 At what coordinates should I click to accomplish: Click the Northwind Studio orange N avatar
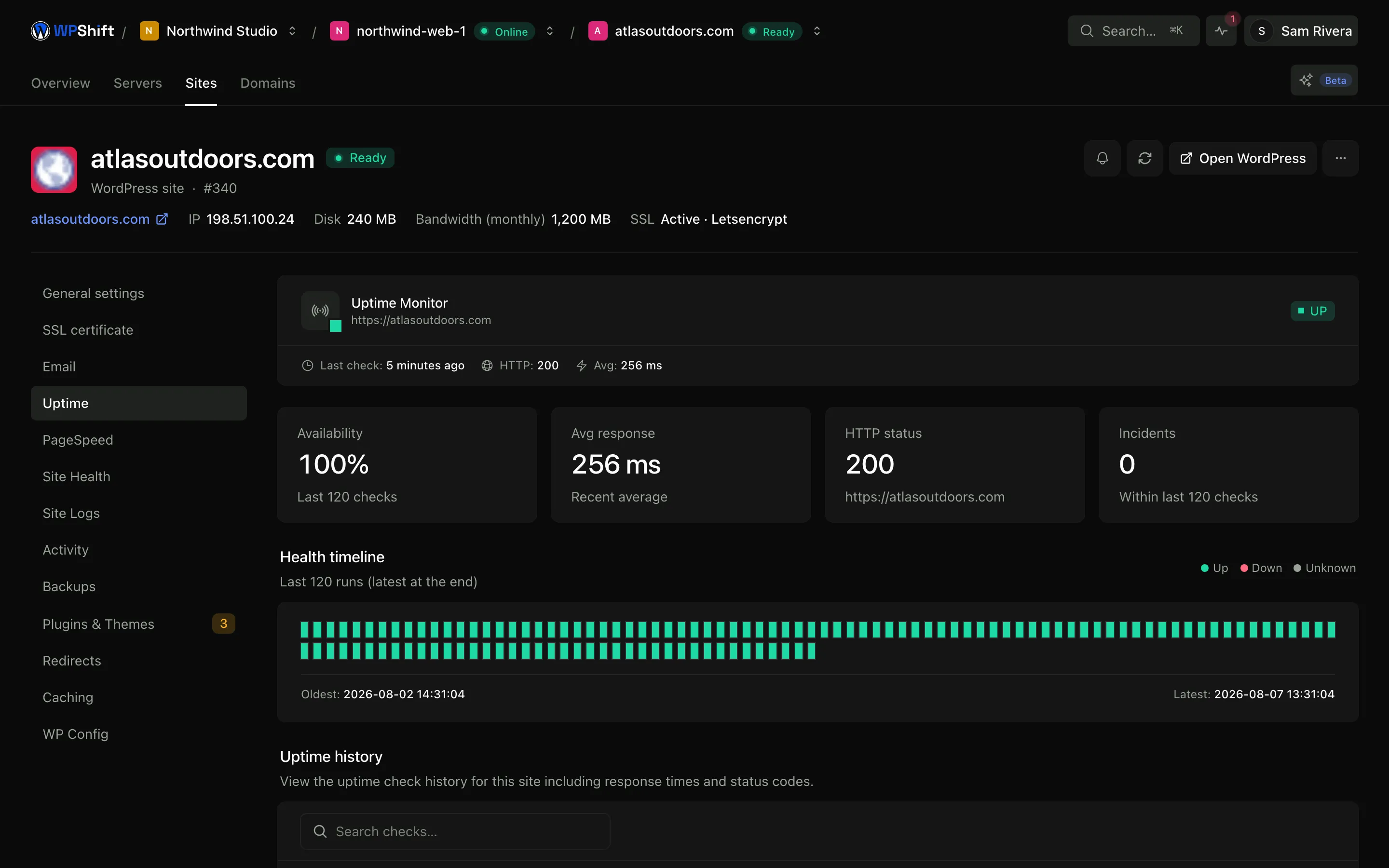coord(149,31)
